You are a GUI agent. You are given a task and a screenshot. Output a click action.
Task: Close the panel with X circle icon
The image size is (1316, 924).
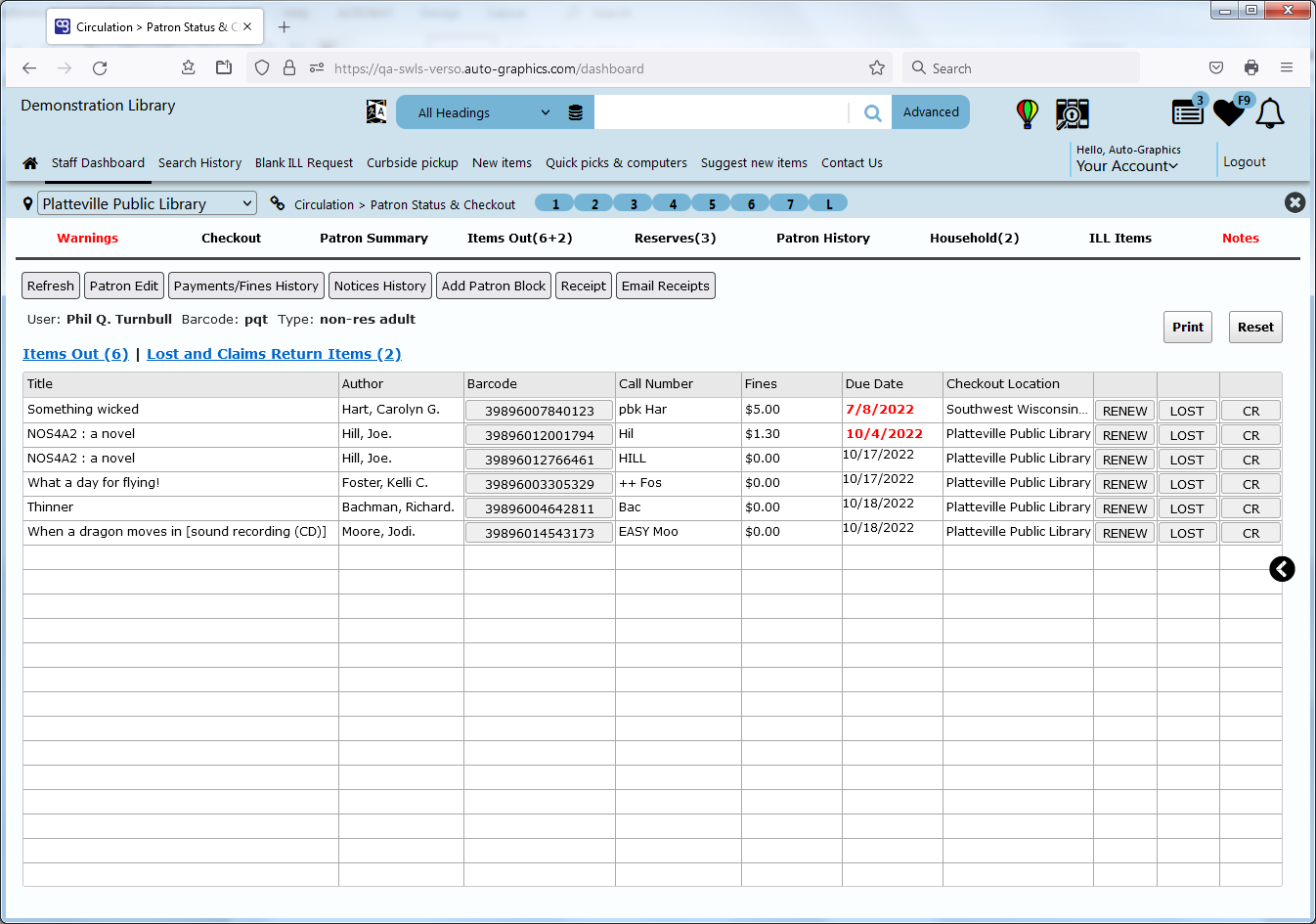click(x=1294, y=202)
